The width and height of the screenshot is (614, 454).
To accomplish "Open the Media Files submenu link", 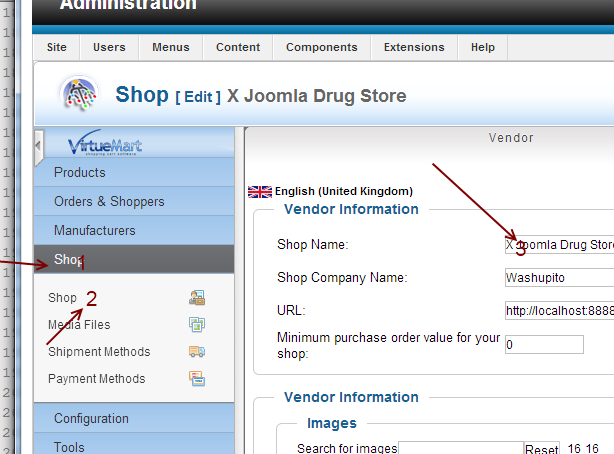I will point(79,325).
